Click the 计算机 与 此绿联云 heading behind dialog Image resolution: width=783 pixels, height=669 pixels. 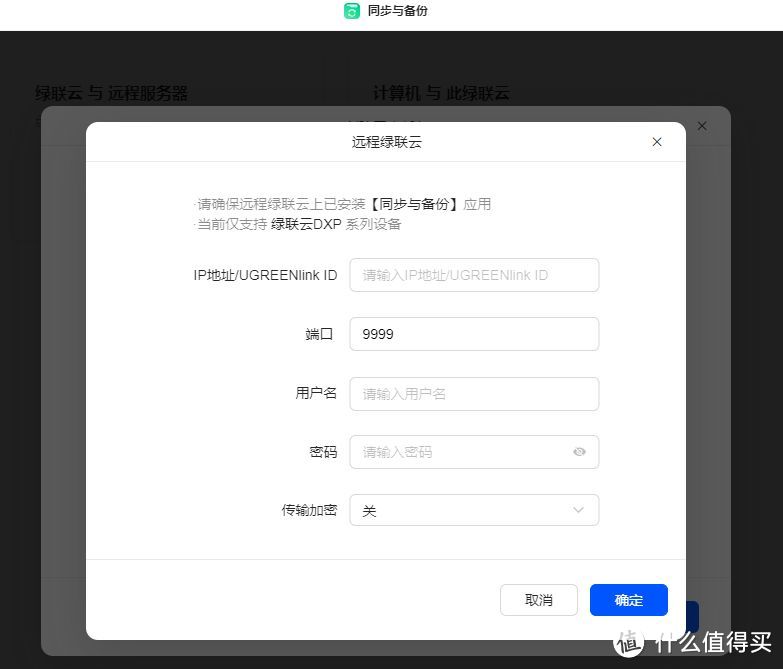click(x=441, y=93)
